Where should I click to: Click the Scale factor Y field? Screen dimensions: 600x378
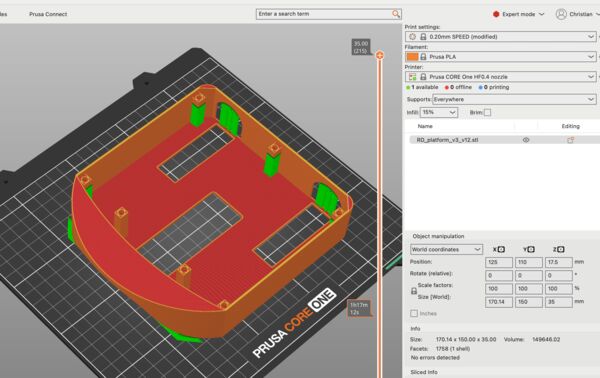[529, 288]
